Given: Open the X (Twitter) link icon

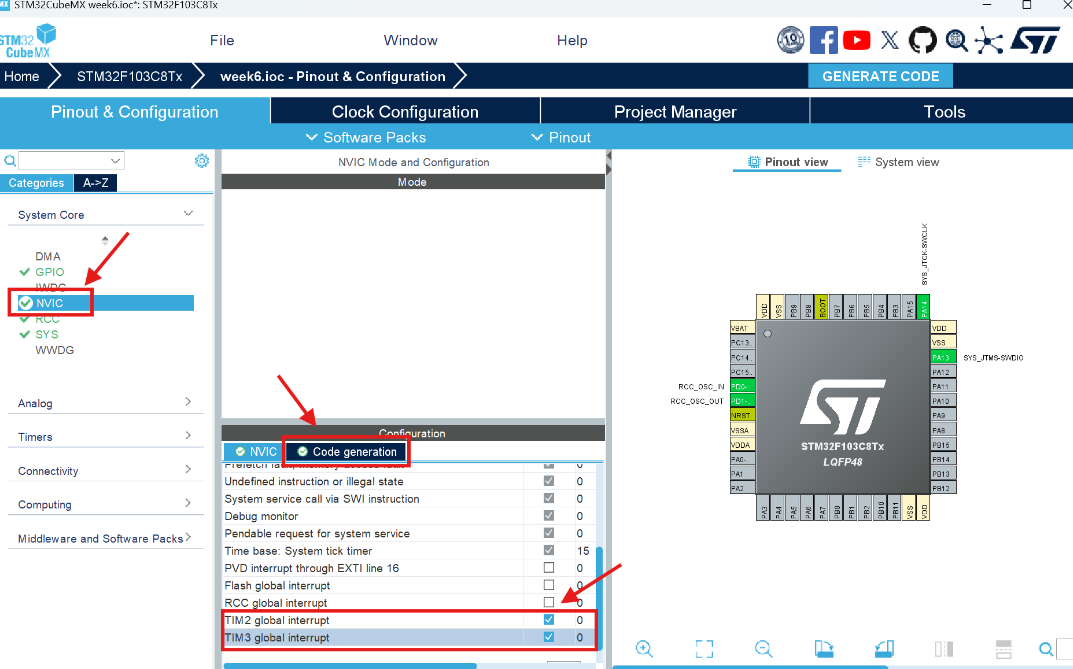Looking at the screenshot, I should point(890,40).
